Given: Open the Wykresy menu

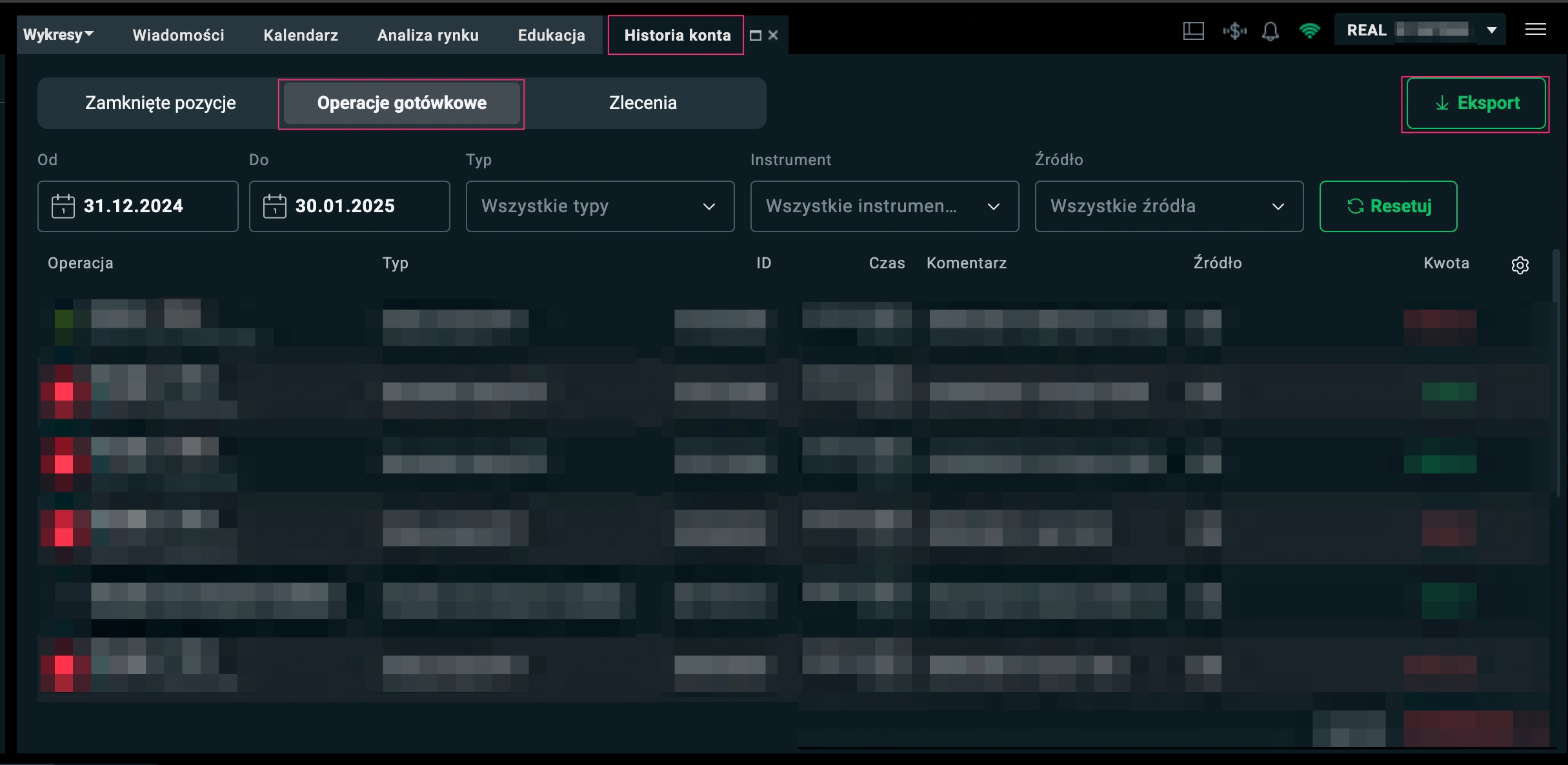Looking at the screenshot, I should pyautogui.click(x=58, y=35).
